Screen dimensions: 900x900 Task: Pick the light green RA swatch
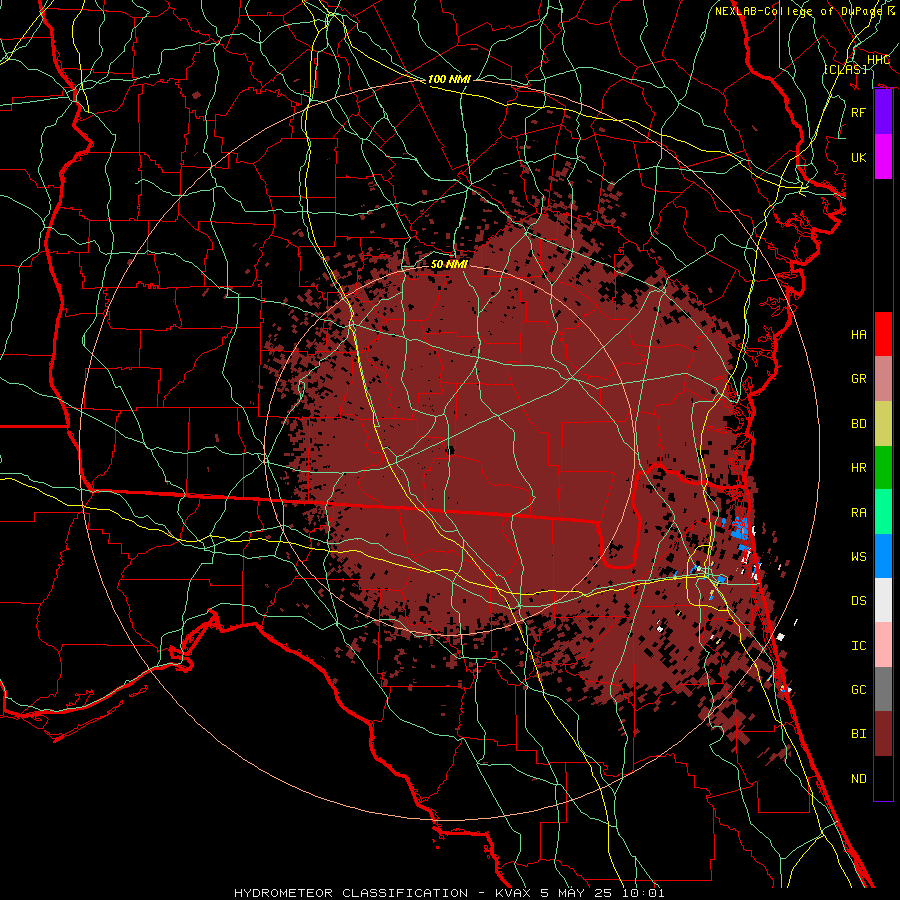coord(883,512)
